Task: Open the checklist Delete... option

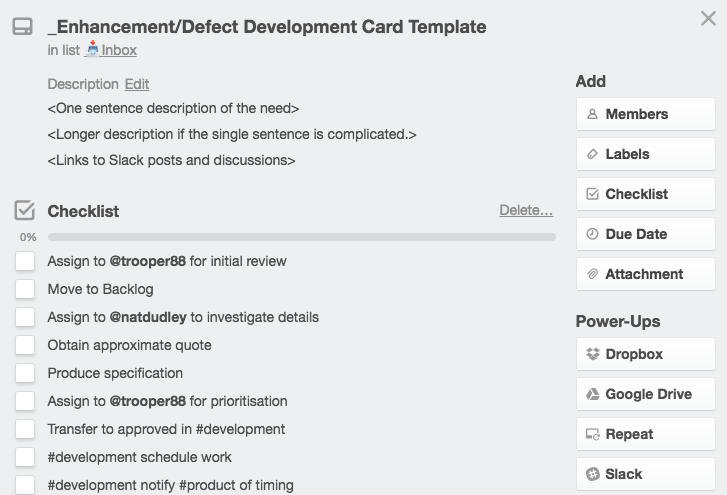Action: coord(526,210)
